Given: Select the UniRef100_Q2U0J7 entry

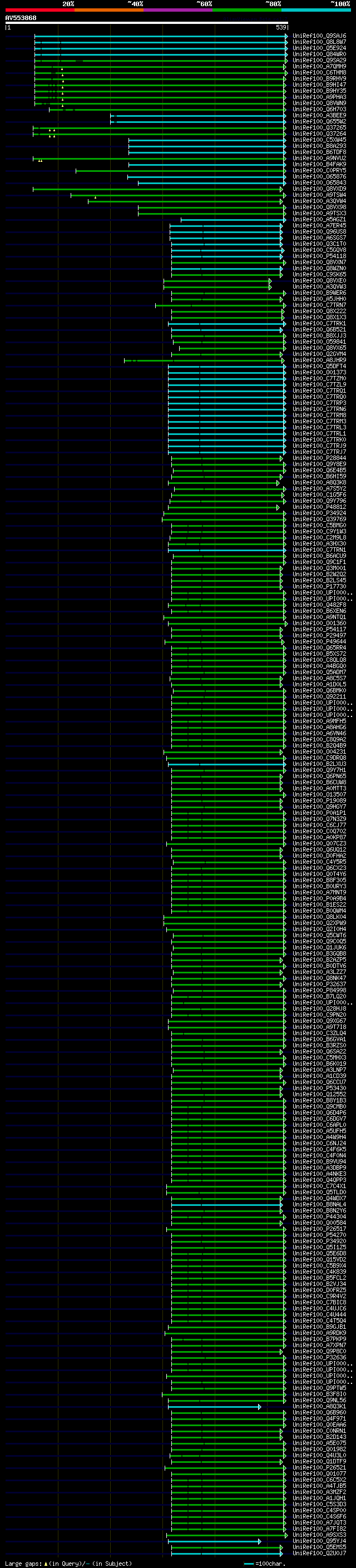Looking at the screenshot, I should tap(319, 1554).
